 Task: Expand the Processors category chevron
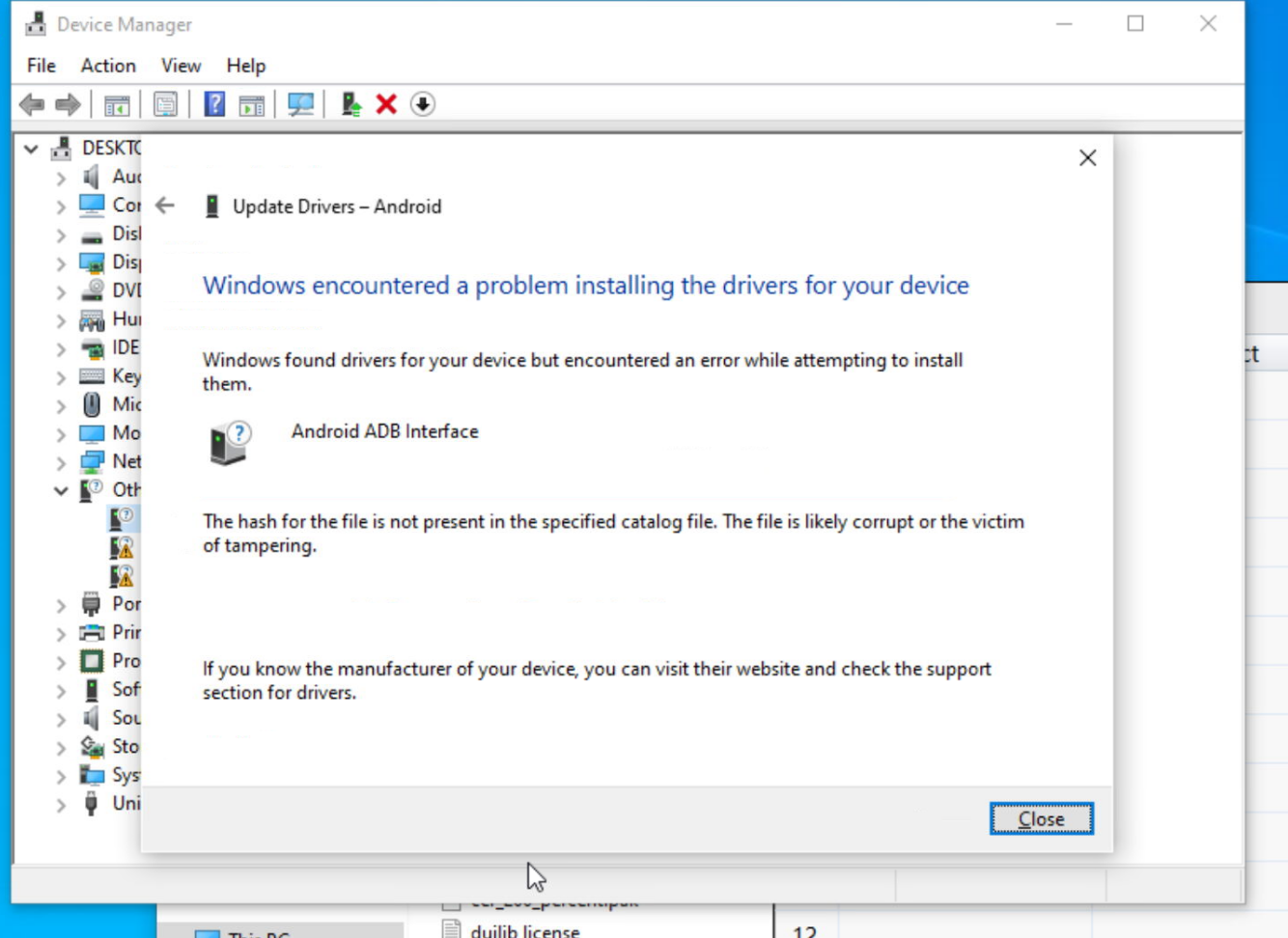point(61,662)
